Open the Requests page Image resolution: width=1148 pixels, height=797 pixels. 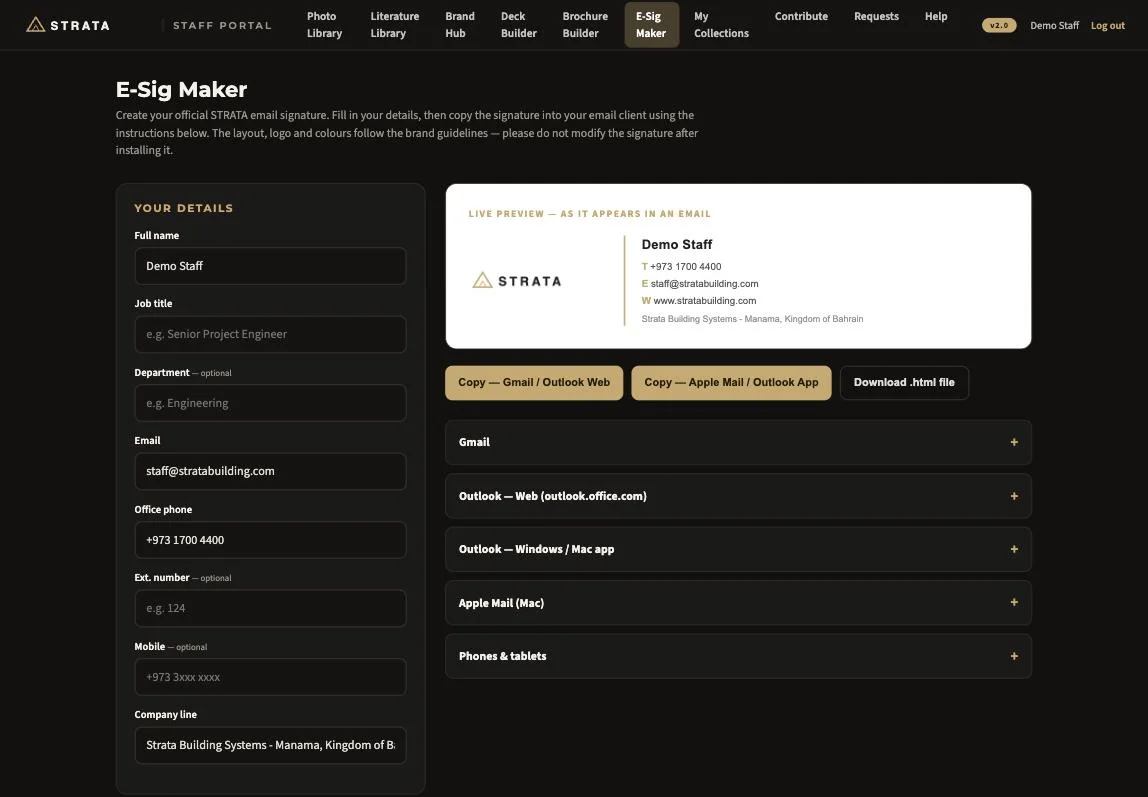coord(876,16)
